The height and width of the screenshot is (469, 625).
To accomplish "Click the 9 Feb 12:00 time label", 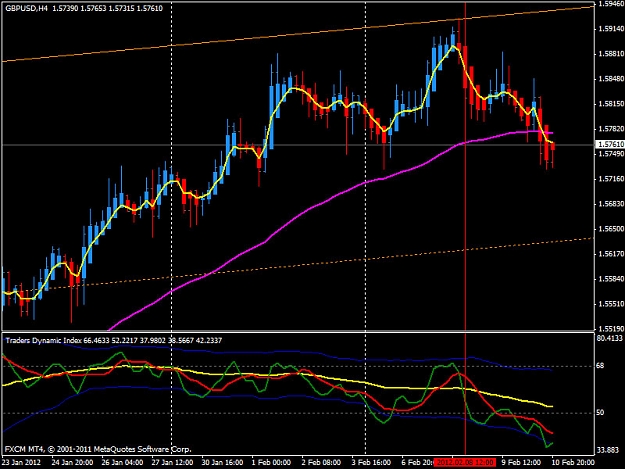I will [521, 463].
